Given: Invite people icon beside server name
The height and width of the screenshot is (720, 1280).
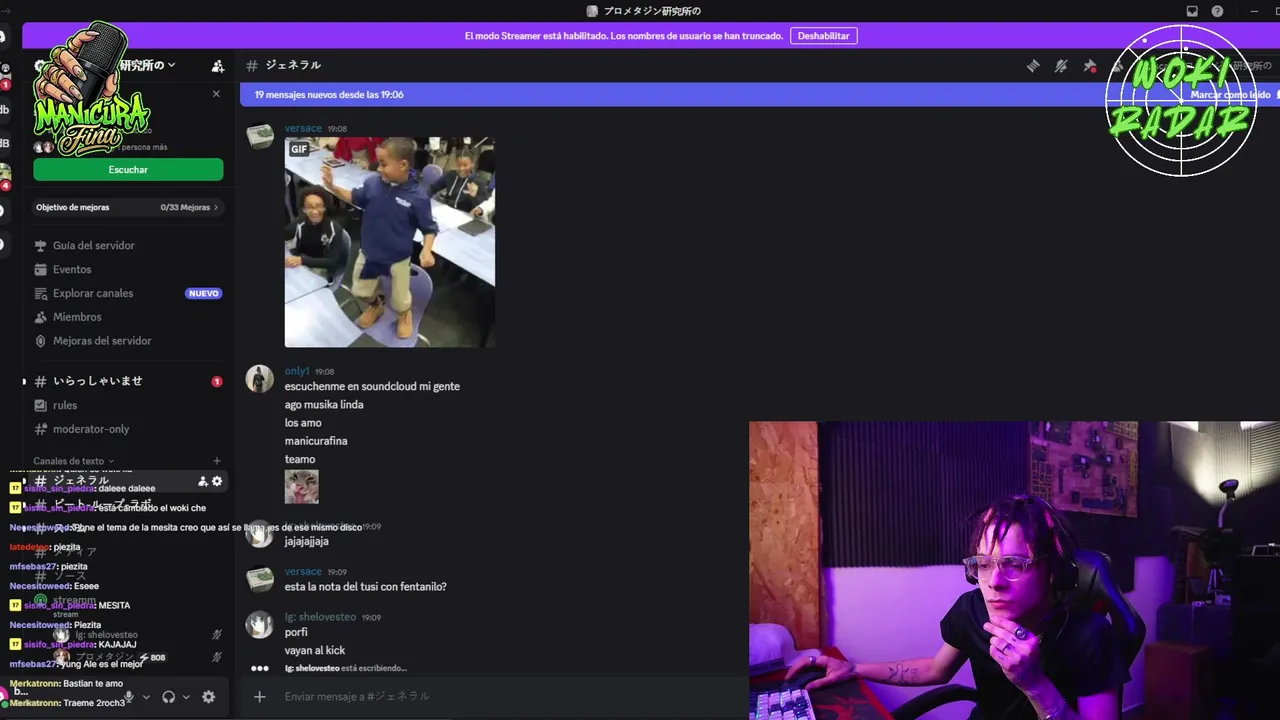Looking at the screenshot, I should point(218,66).
